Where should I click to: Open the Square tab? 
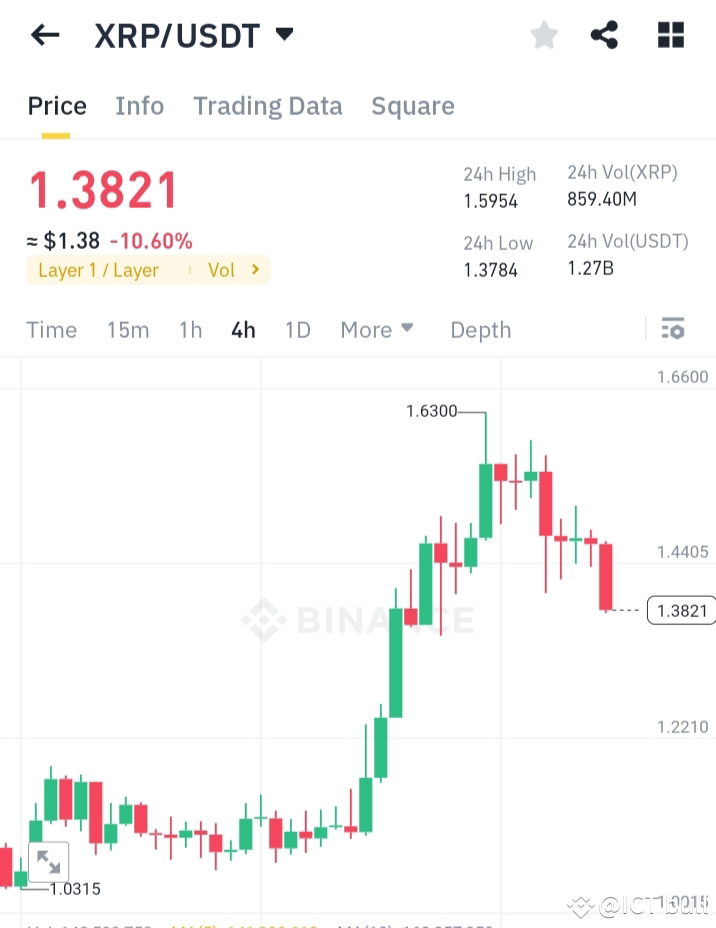coord(412,105)
